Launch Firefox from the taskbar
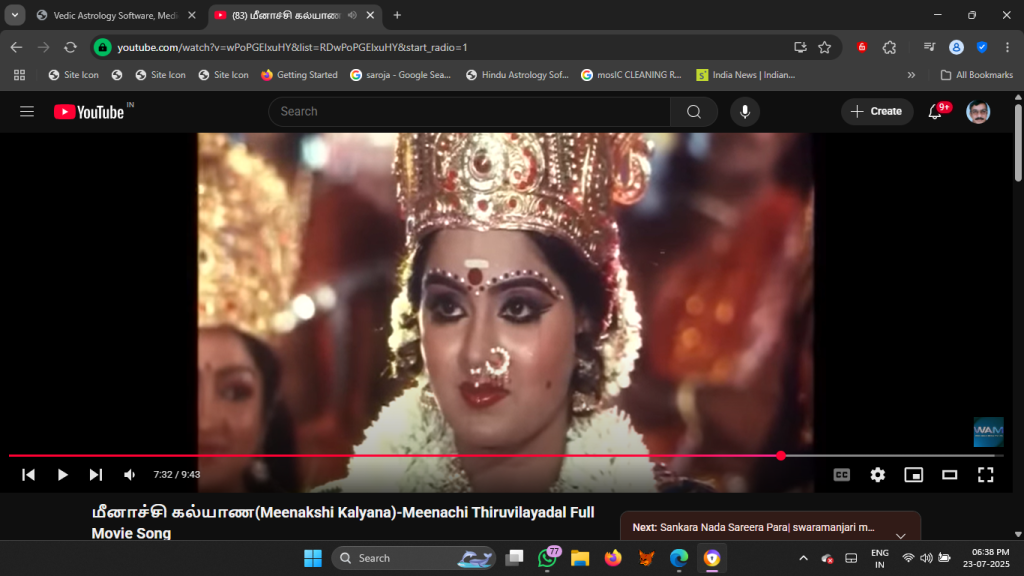 click(x=613, y=558)
